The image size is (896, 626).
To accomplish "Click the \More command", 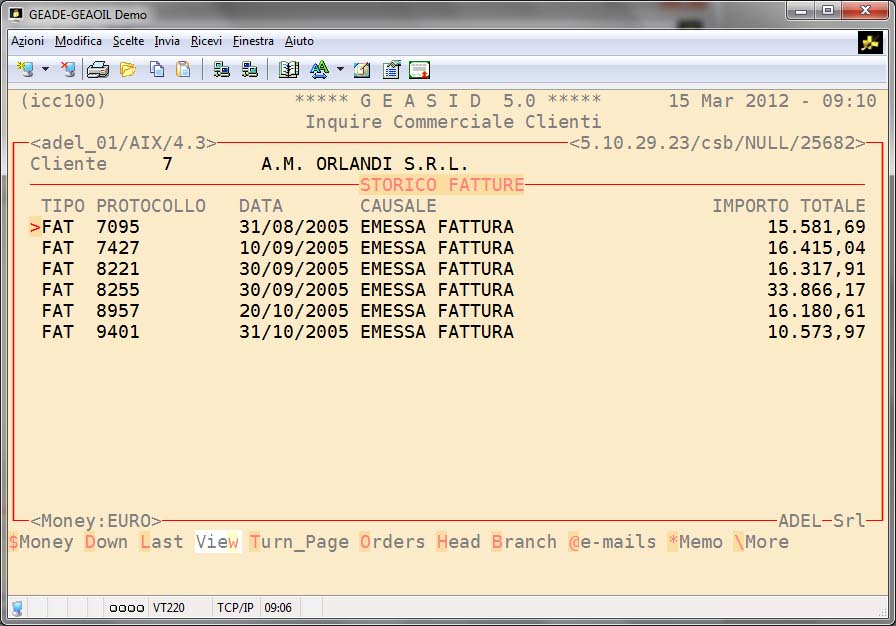I will click(x=760, y=542).
